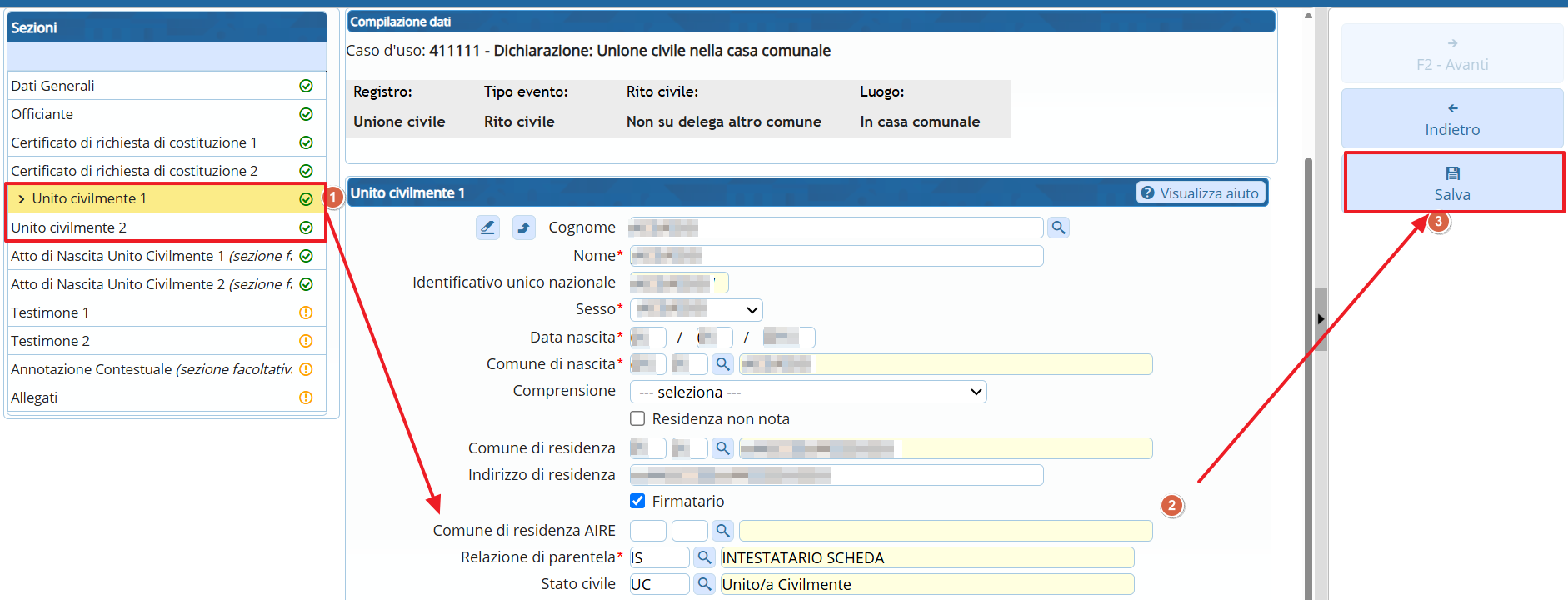Screen dimensions: 1568x600
Task: Click the edit pencil icon beside Cognome
Action: [487, 227]
